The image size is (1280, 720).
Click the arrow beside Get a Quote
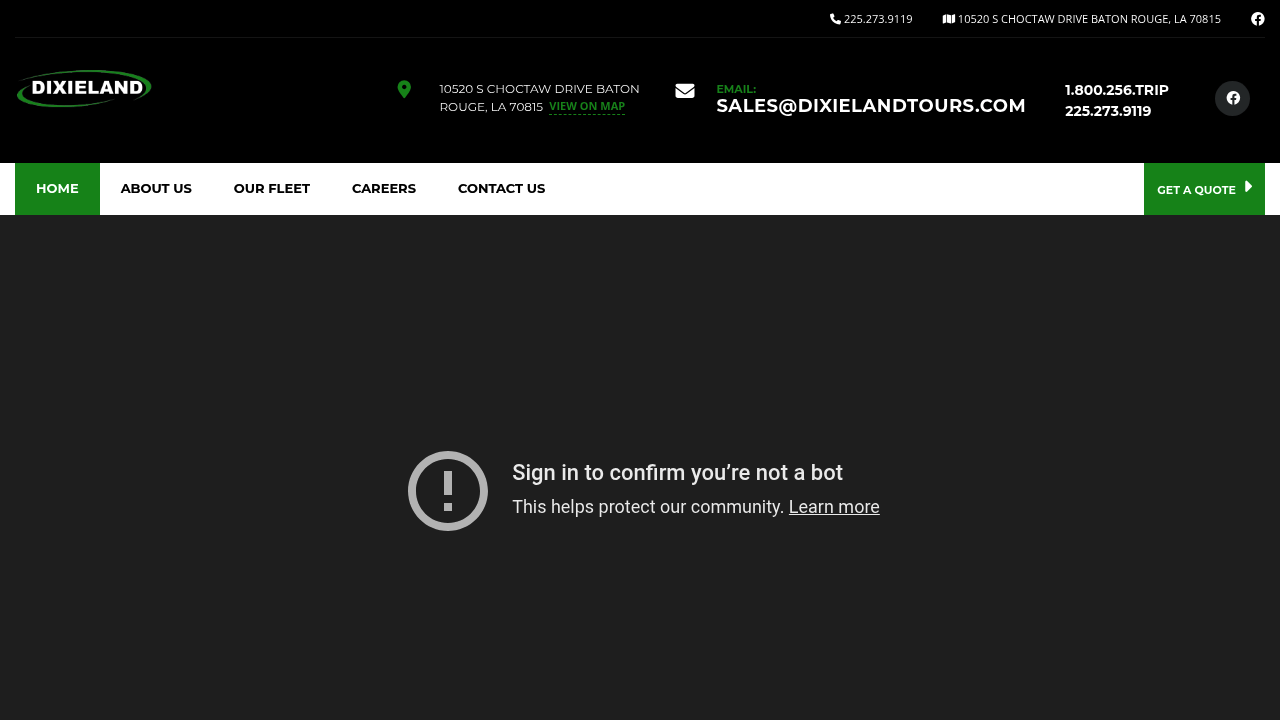(x=1248, y=187)
